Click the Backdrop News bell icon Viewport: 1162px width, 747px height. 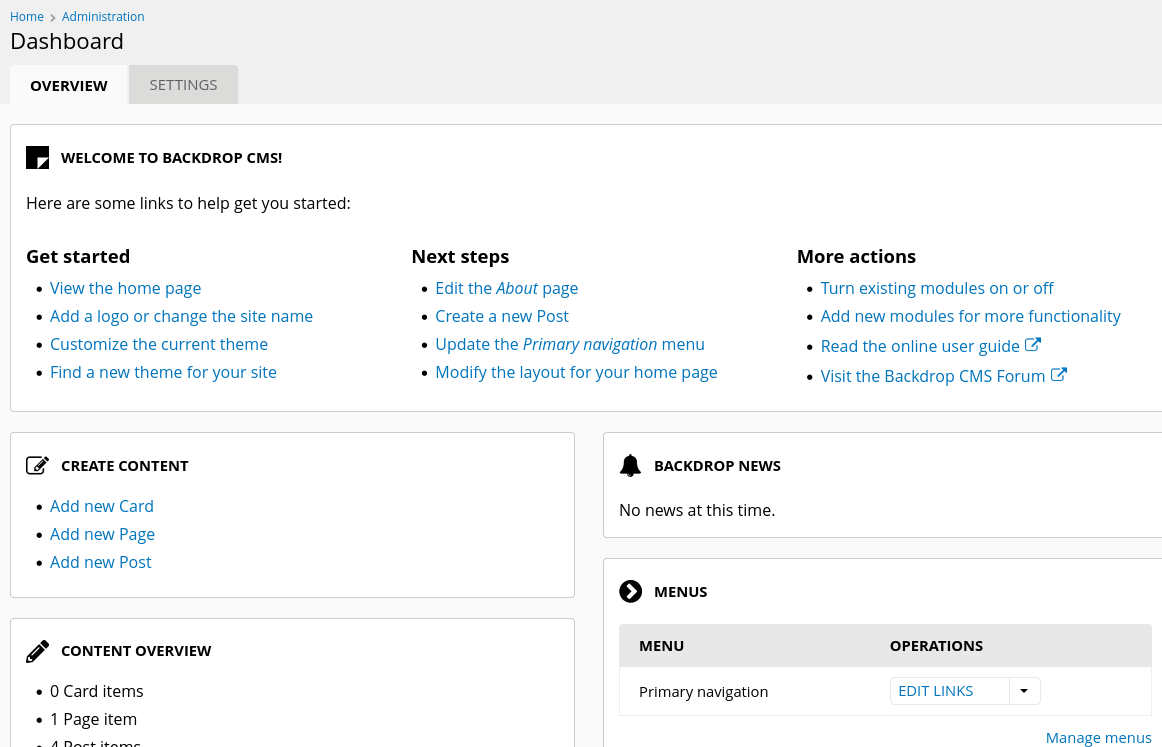coord(630,466)
